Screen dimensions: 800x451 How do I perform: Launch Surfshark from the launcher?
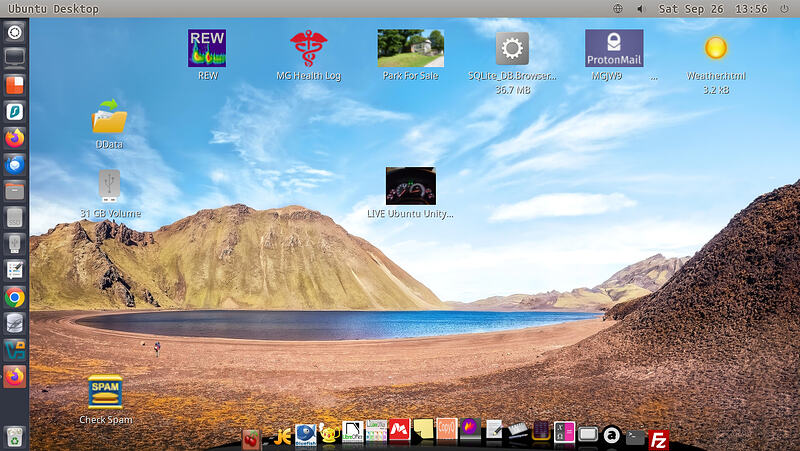pyautogui.click(x=14, y=111)
